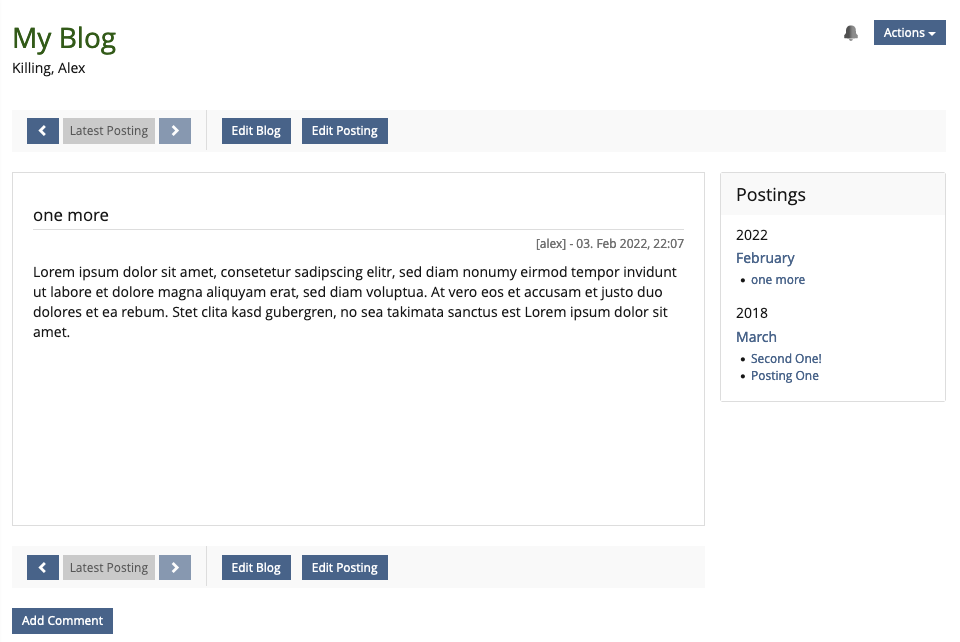This screenshot has width=960, height=642.
Task: Click top Edit Posting button
Action: tap(344, 131)
